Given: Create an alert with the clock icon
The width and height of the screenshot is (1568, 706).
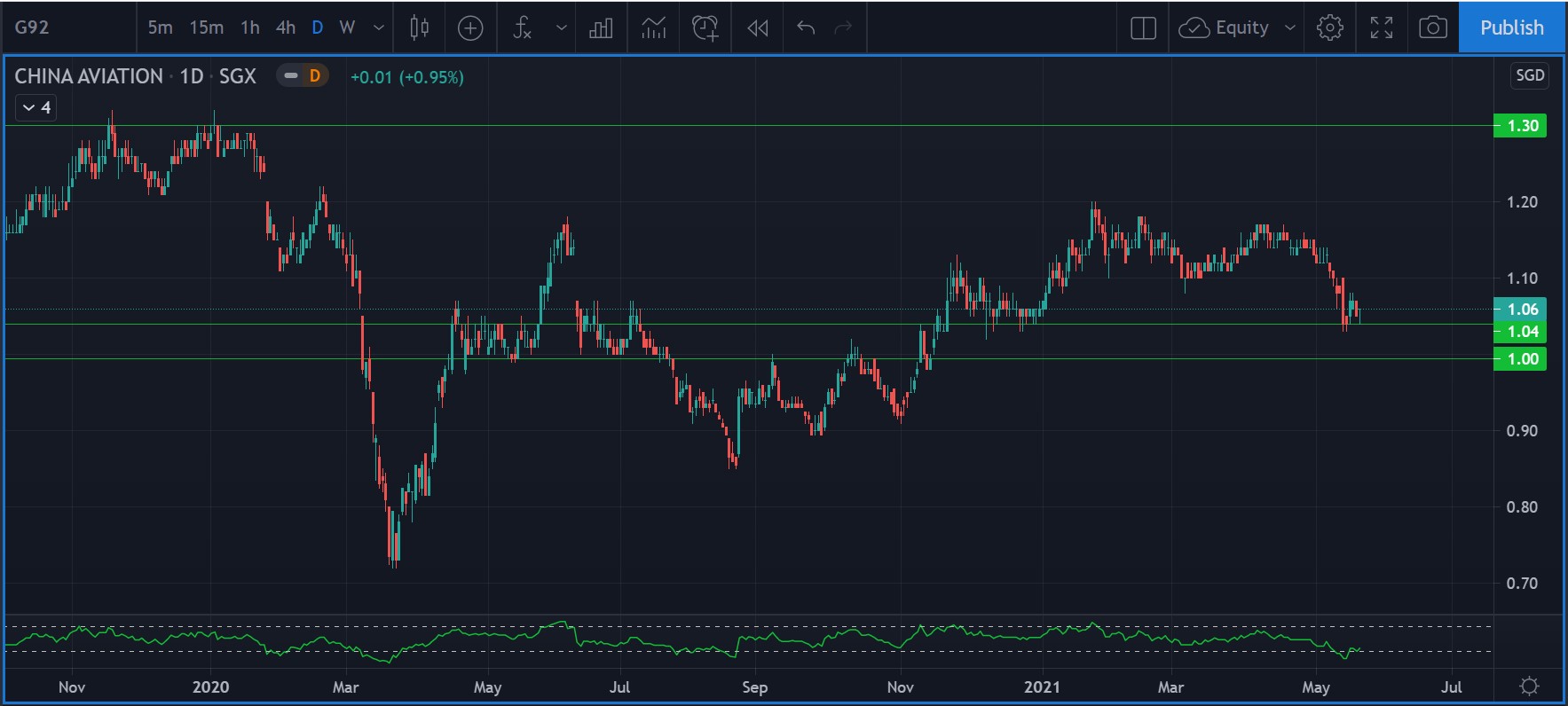Looking at the screenshot, I should [705, 28].
